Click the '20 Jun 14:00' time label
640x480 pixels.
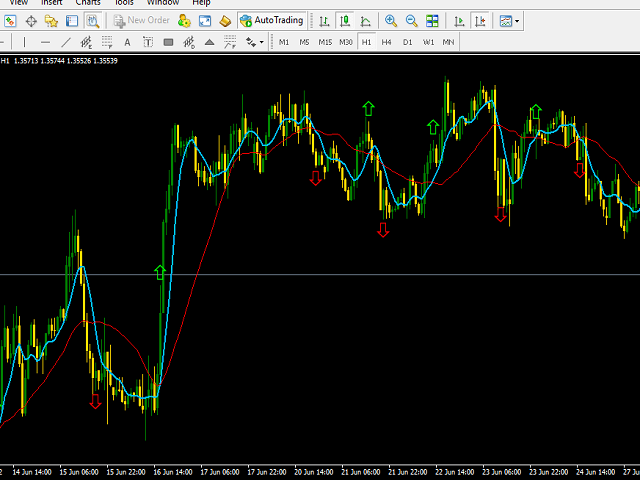[313, 472]
